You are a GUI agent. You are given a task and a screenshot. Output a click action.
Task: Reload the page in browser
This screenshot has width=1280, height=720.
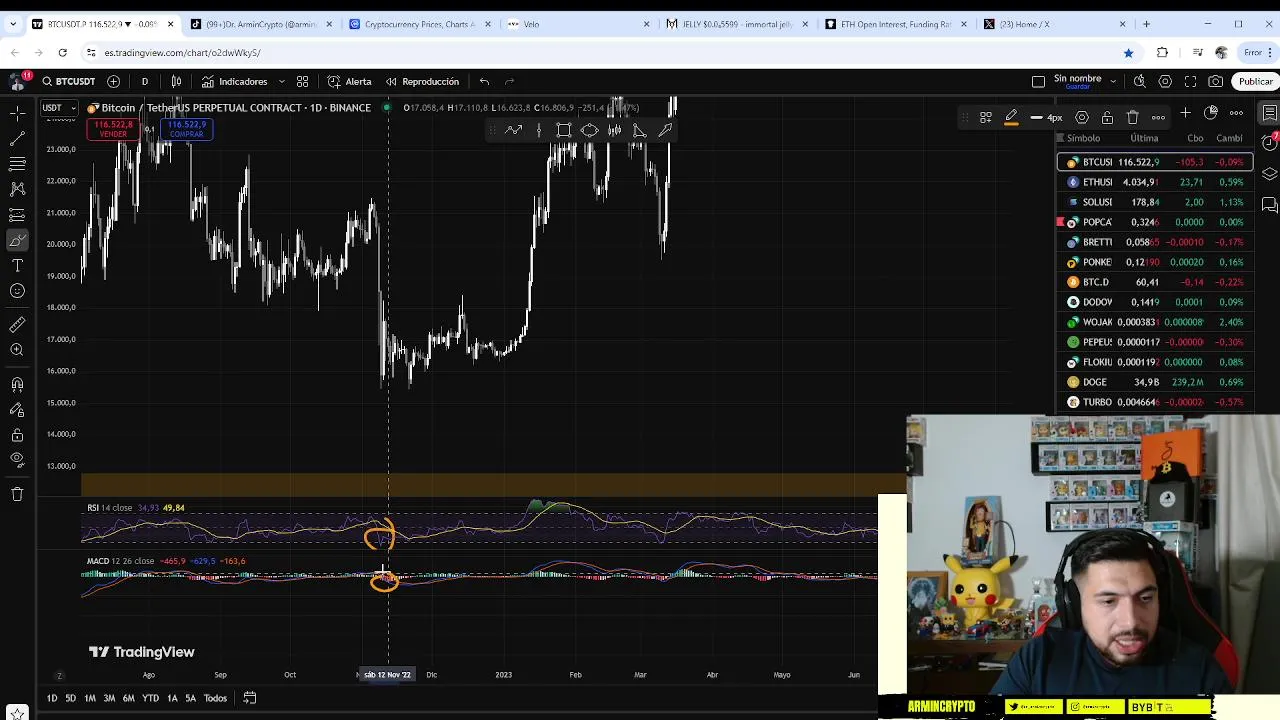[x=62, y=52]
